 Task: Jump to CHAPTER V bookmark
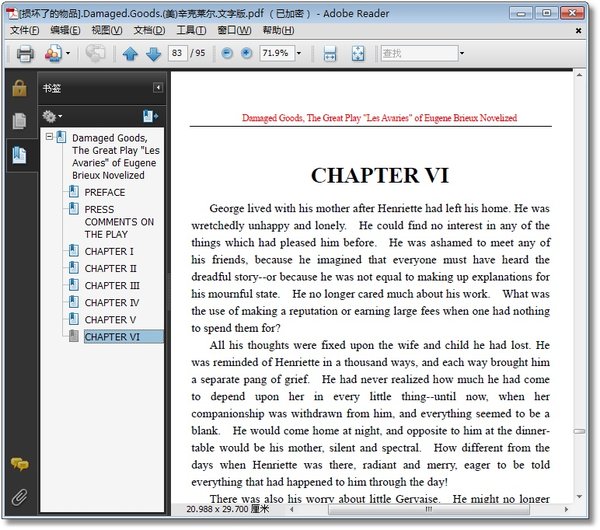coord(110,320)
